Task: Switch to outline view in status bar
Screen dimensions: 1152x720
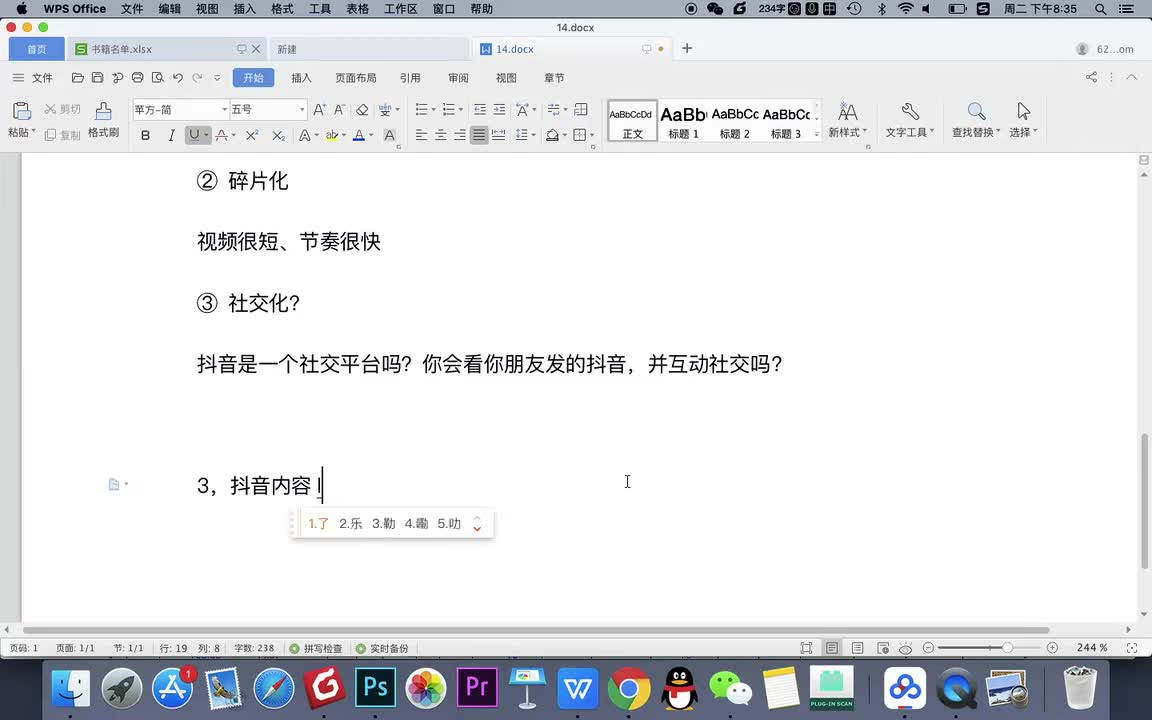Action: (x=857, y=648)
